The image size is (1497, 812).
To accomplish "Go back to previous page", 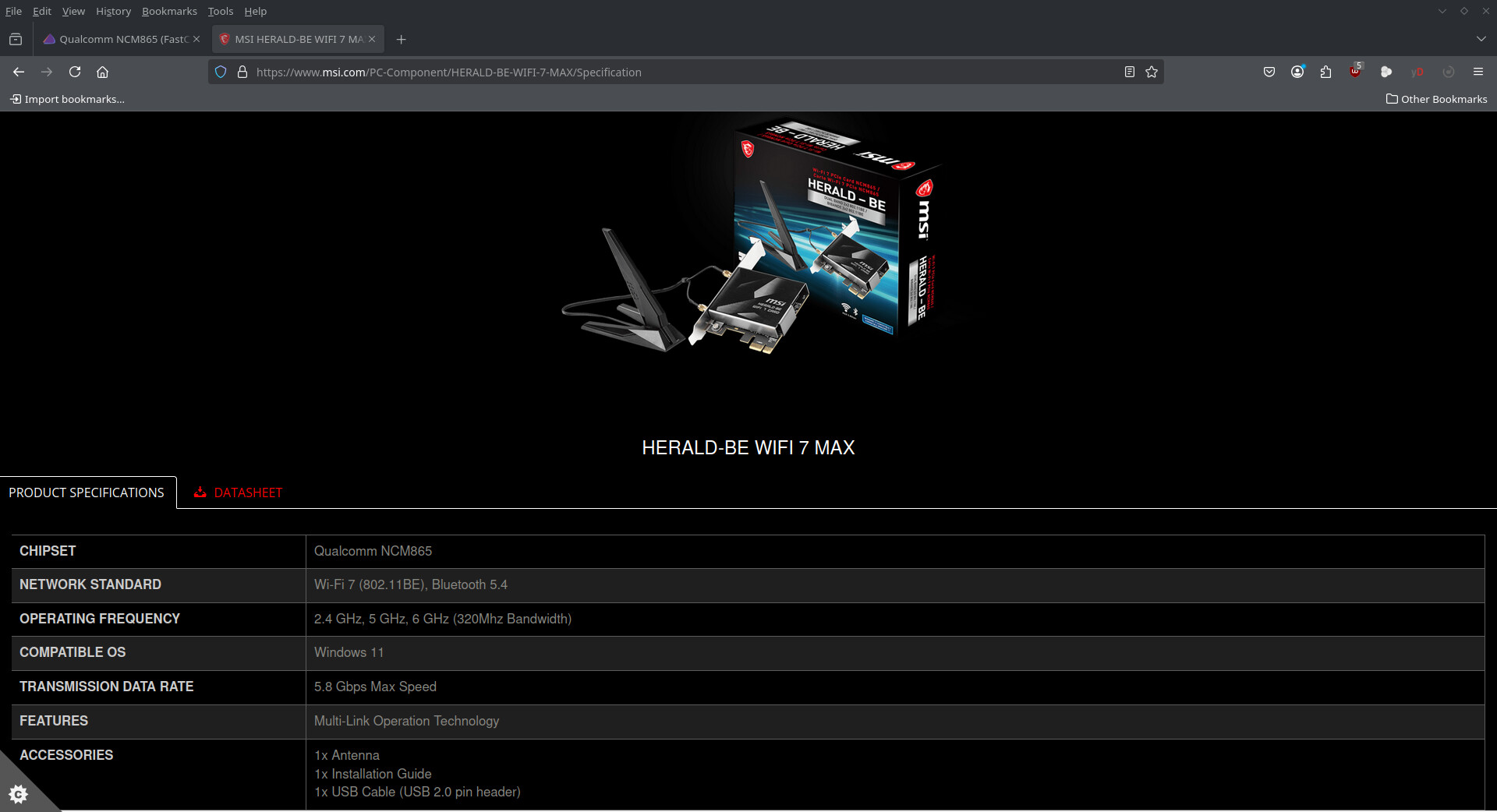I will [x=19, y=72].
